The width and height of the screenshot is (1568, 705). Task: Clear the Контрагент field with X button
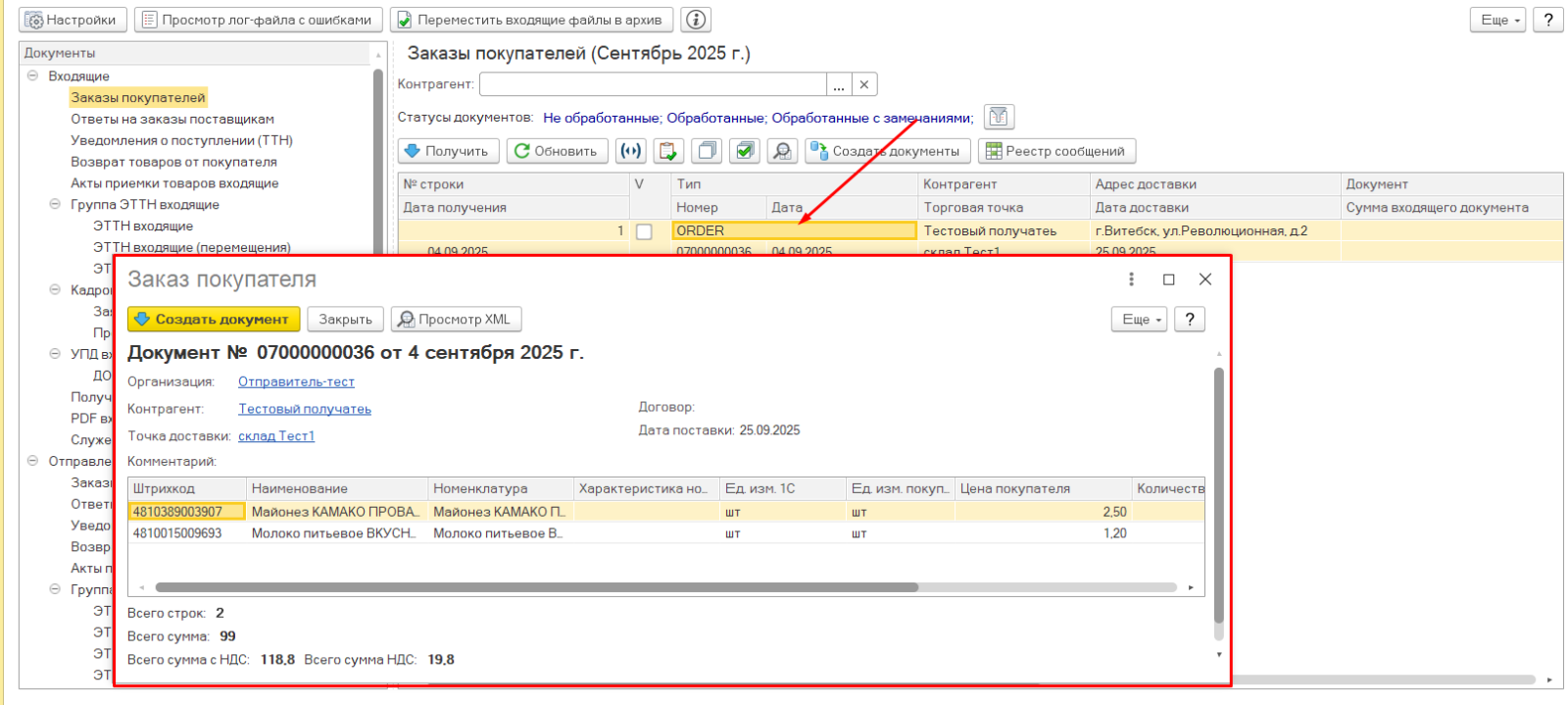(x=864, y=84)
